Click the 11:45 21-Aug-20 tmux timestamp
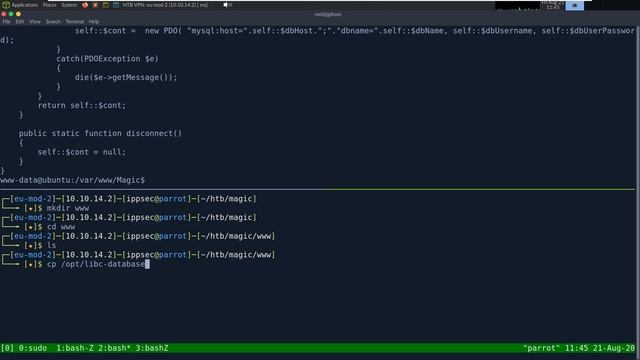The height and width of the screenshot is (360, 640). point(600,348)
